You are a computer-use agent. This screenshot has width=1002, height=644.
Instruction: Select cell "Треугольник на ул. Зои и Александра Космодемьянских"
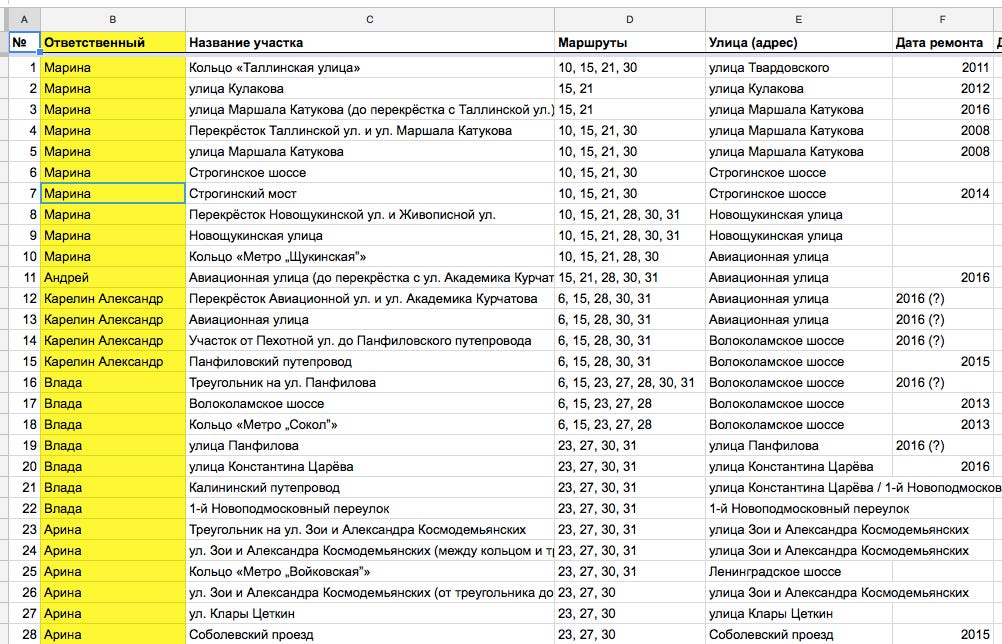coord(369,530)
